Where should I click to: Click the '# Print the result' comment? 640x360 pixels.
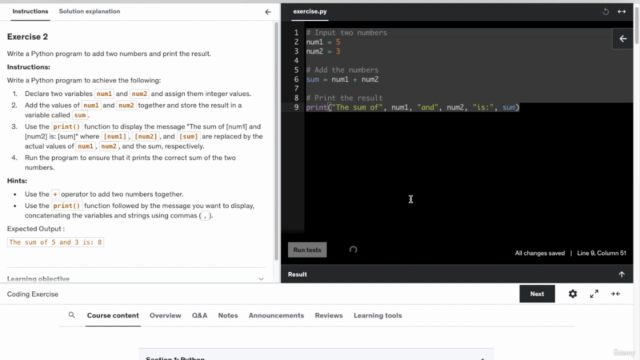pyautogui.click(x=344, y=98)
